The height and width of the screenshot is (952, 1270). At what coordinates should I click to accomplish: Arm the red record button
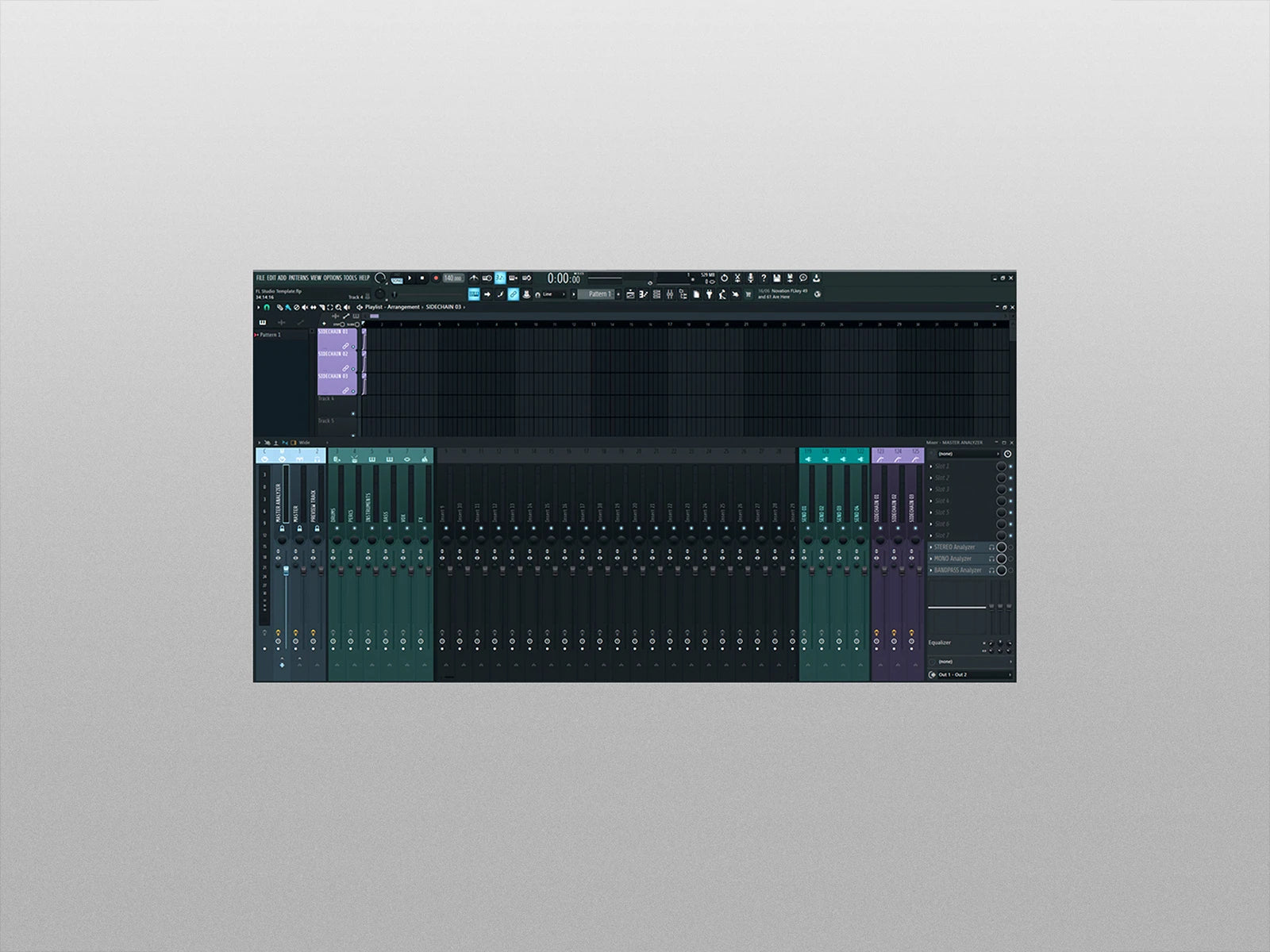coord(436,278)
